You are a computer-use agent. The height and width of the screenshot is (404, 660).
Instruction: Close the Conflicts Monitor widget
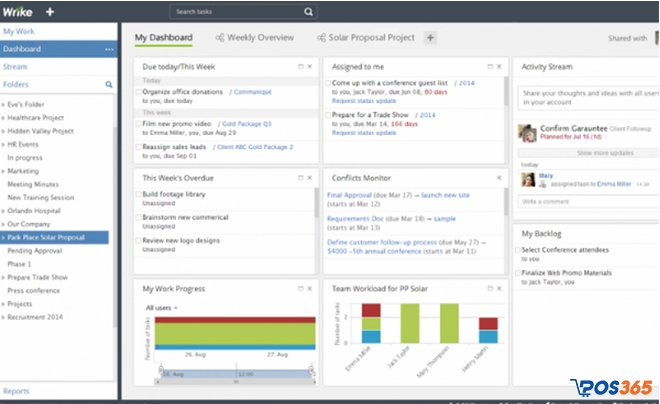pos(499,177)
